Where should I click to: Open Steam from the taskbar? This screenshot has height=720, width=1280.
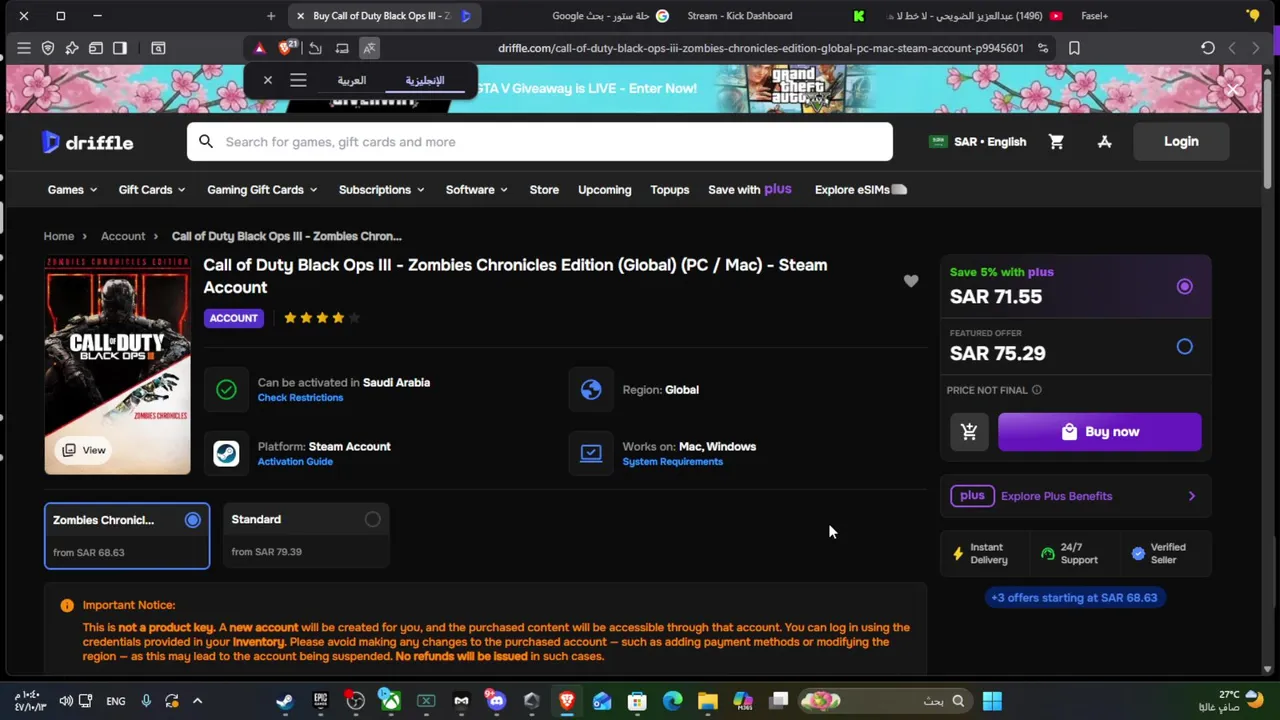coord(285,701)
